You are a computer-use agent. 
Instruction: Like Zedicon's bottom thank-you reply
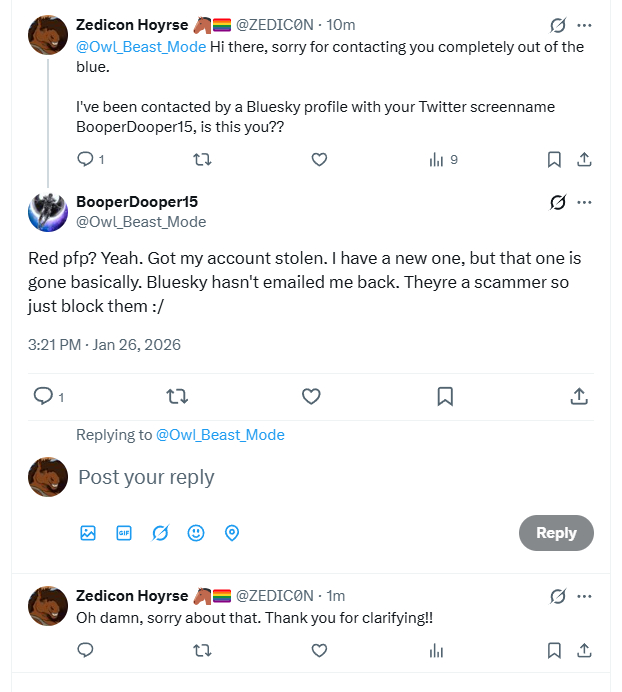(x=319, y=650)
